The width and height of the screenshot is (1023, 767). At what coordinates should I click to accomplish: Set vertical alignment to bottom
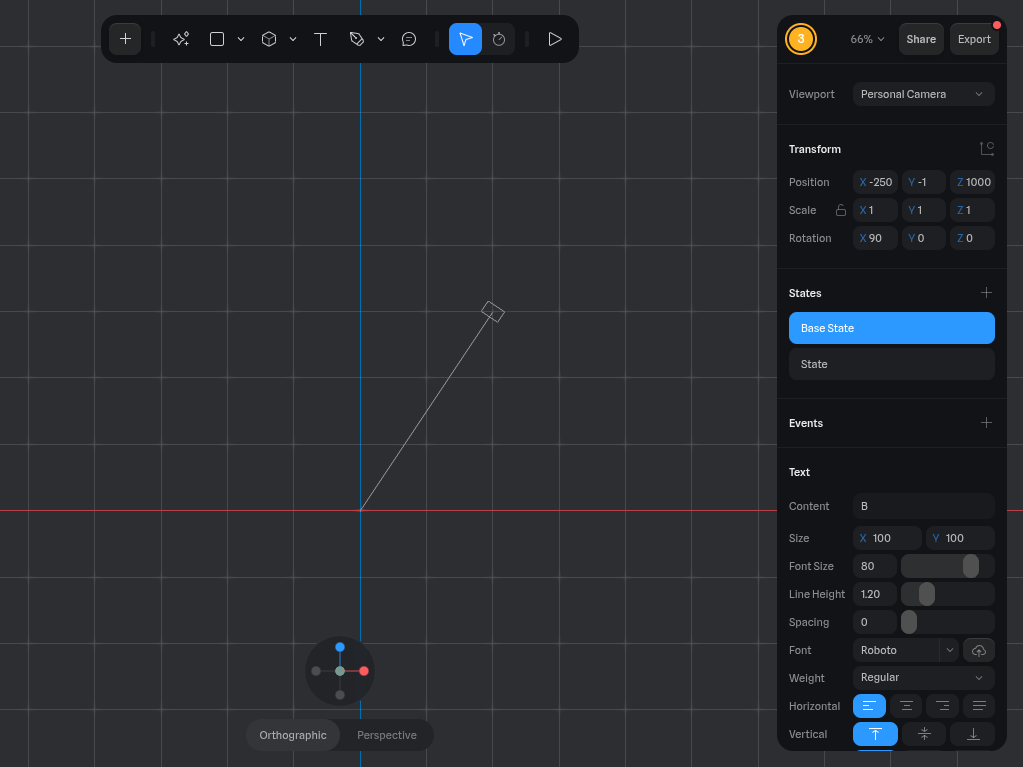pos(972,734)
